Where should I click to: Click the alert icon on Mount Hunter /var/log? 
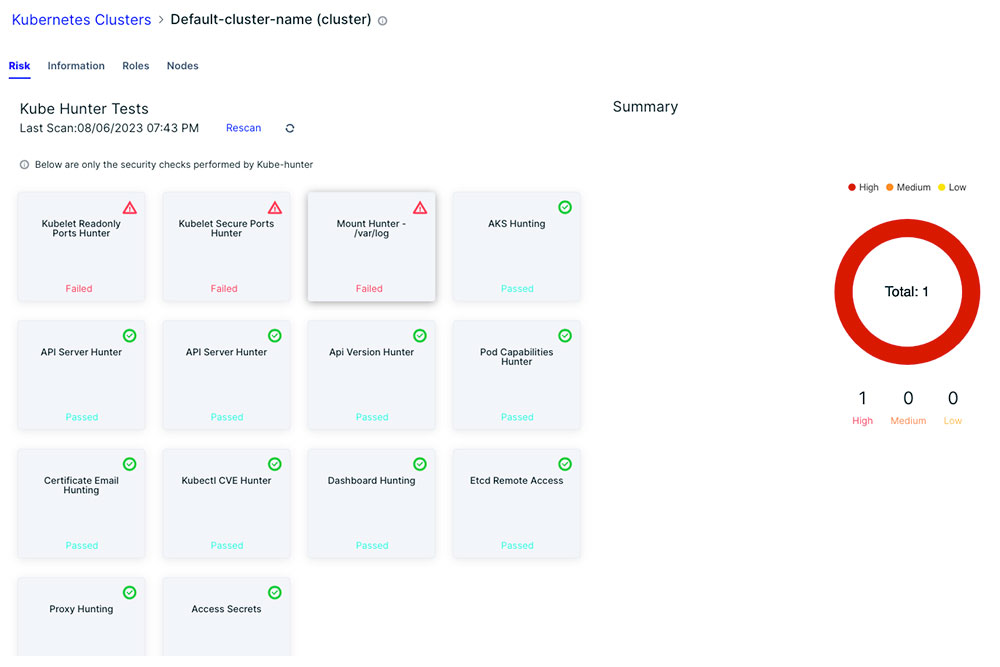[x=420, y=208]
